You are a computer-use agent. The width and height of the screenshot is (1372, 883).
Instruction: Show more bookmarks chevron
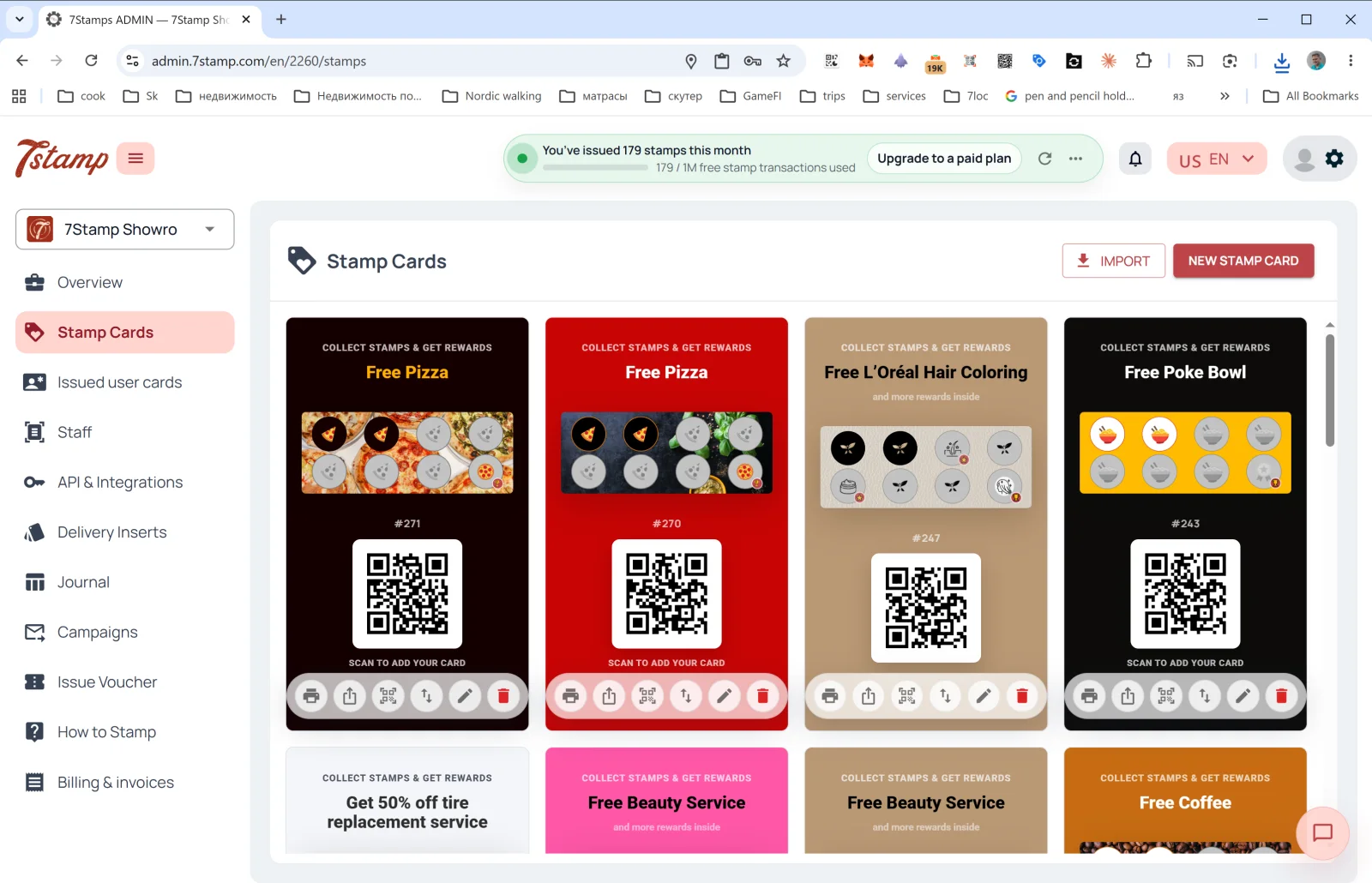click(1225, 96)
